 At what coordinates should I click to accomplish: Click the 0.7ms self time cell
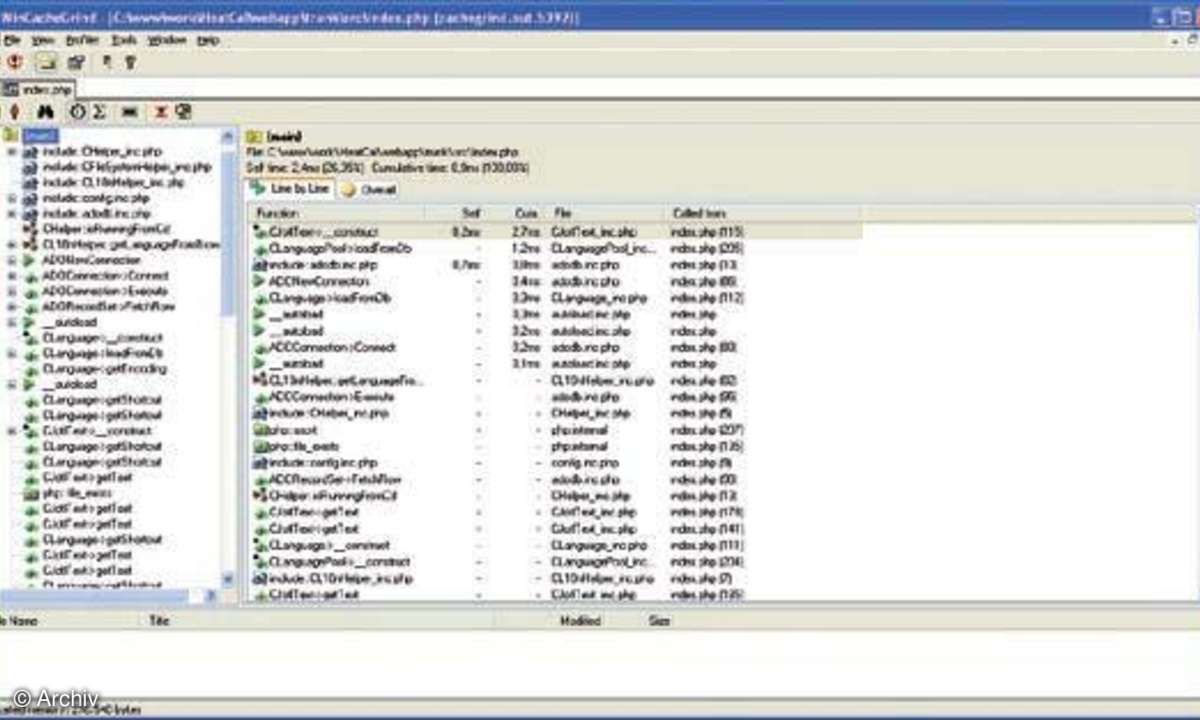coord(466,264)
